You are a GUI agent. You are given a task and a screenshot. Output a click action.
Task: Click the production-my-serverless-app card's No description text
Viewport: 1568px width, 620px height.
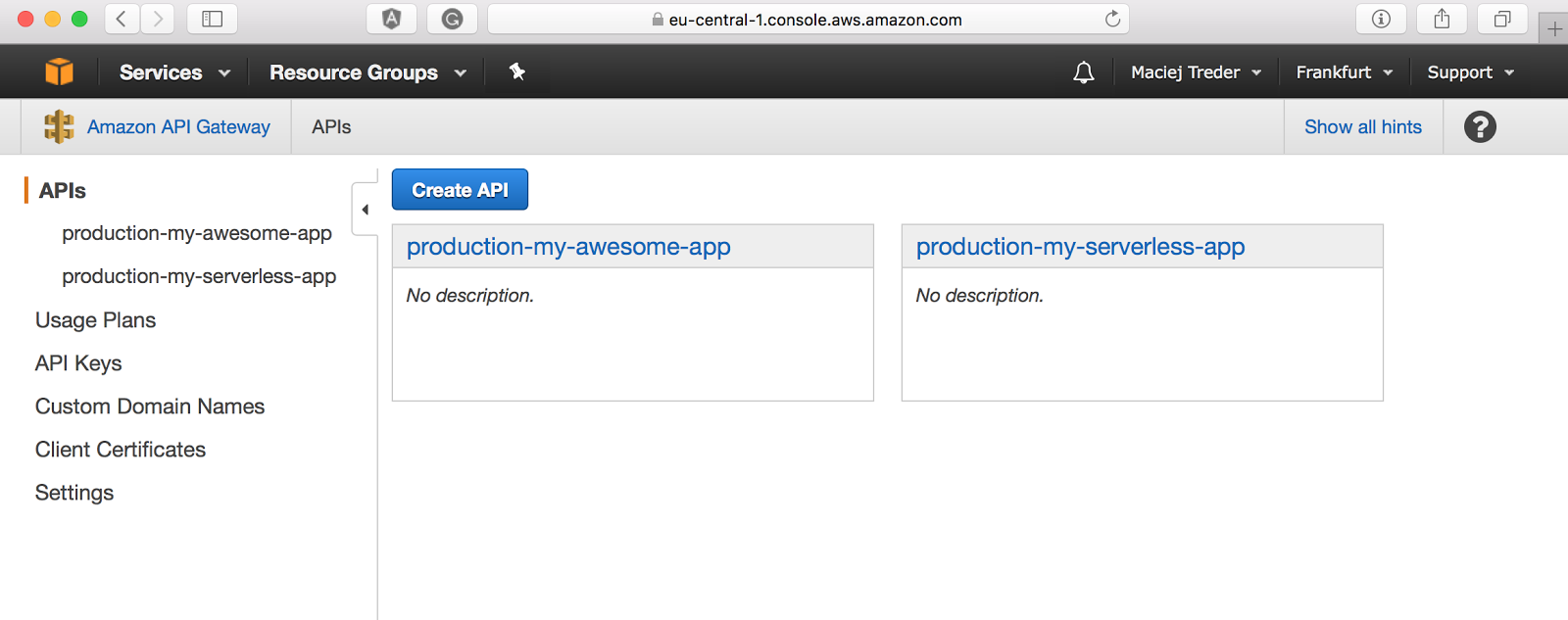click(979, 295)
